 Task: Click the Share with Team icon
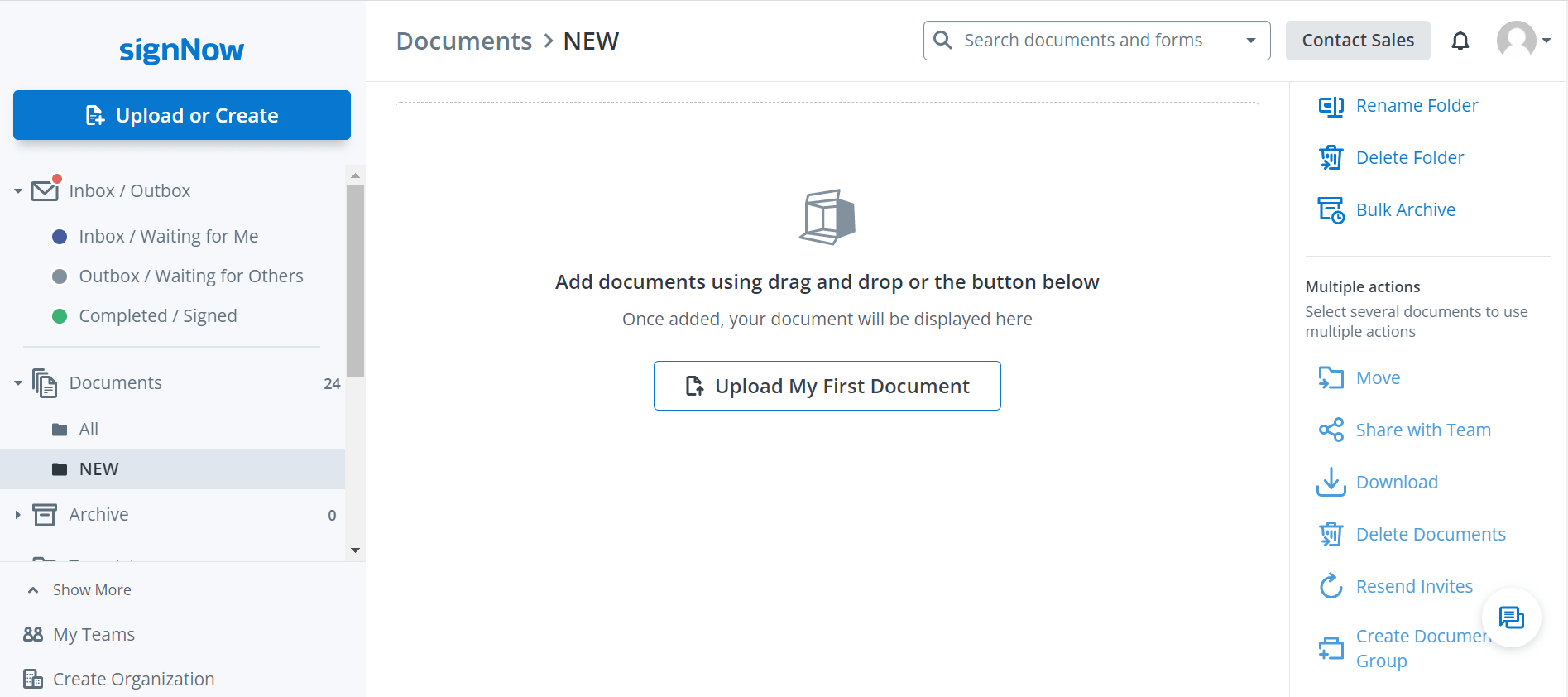[1331, 430]
